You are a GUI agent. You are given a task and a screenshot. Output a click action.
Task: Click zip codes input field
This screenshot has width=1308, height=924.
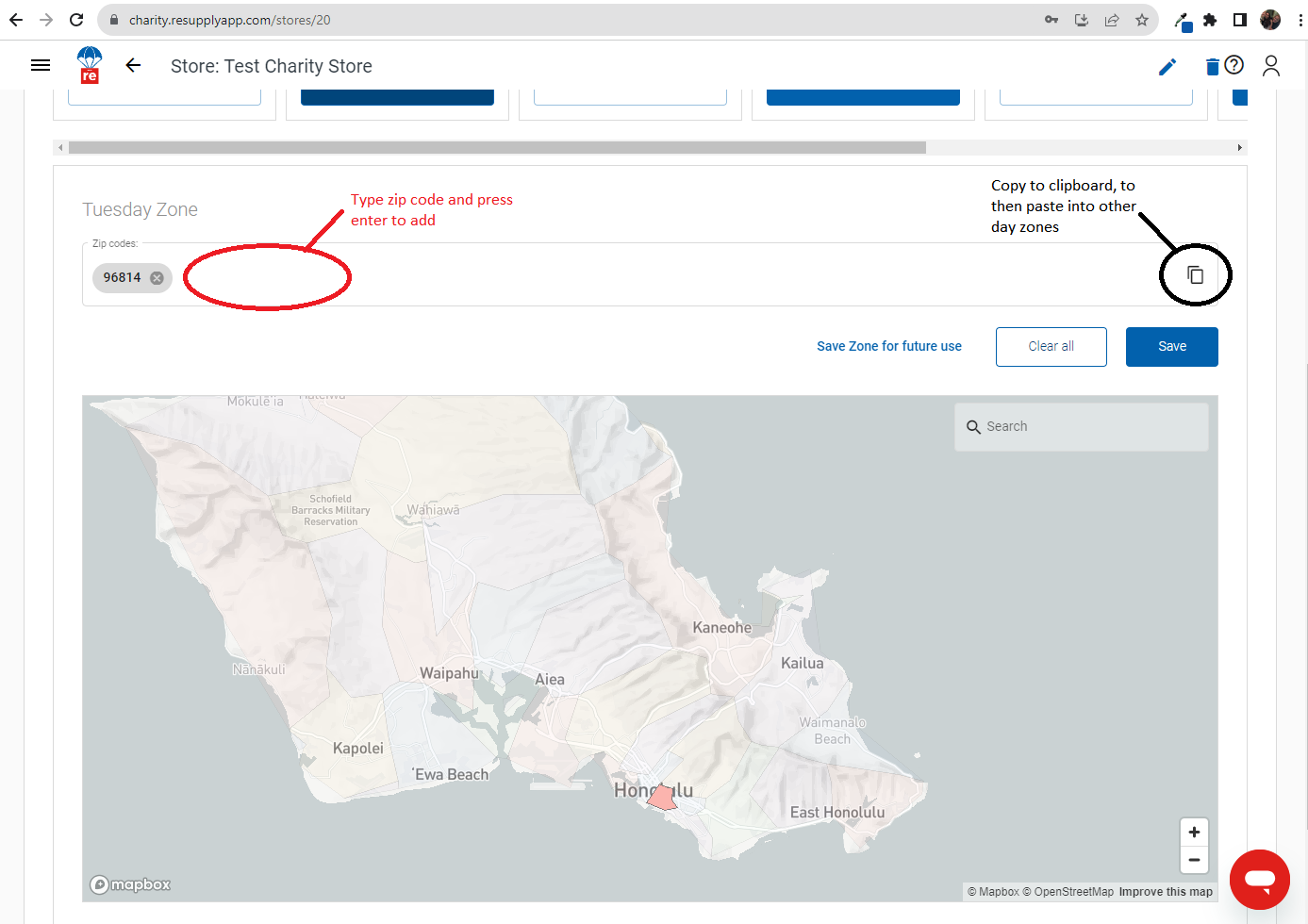click(650, 274)
